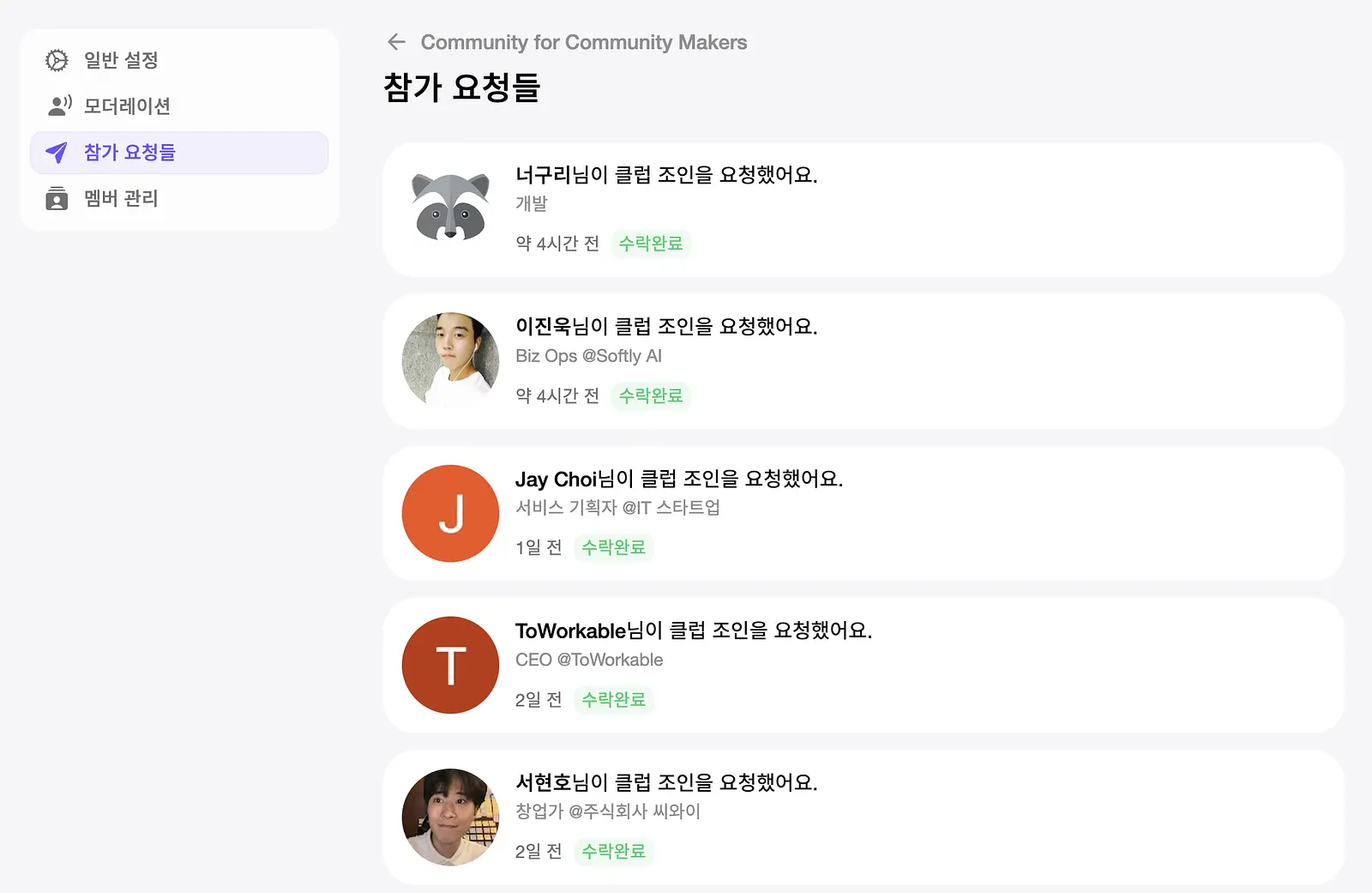The height and width of the screenshot is (893, 1372).
Task: Click the paper plane join requests icon
Action: pyautogui.click(x=57, y=153)
